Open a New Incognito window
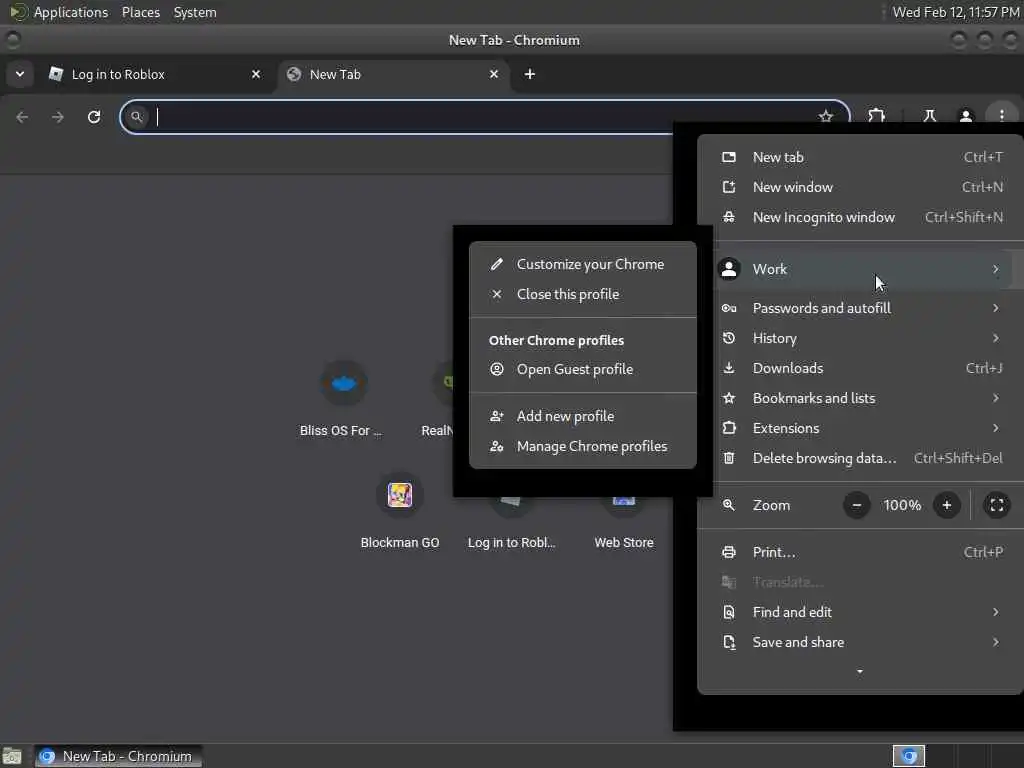1024x768 pixels. coord(862,217)
